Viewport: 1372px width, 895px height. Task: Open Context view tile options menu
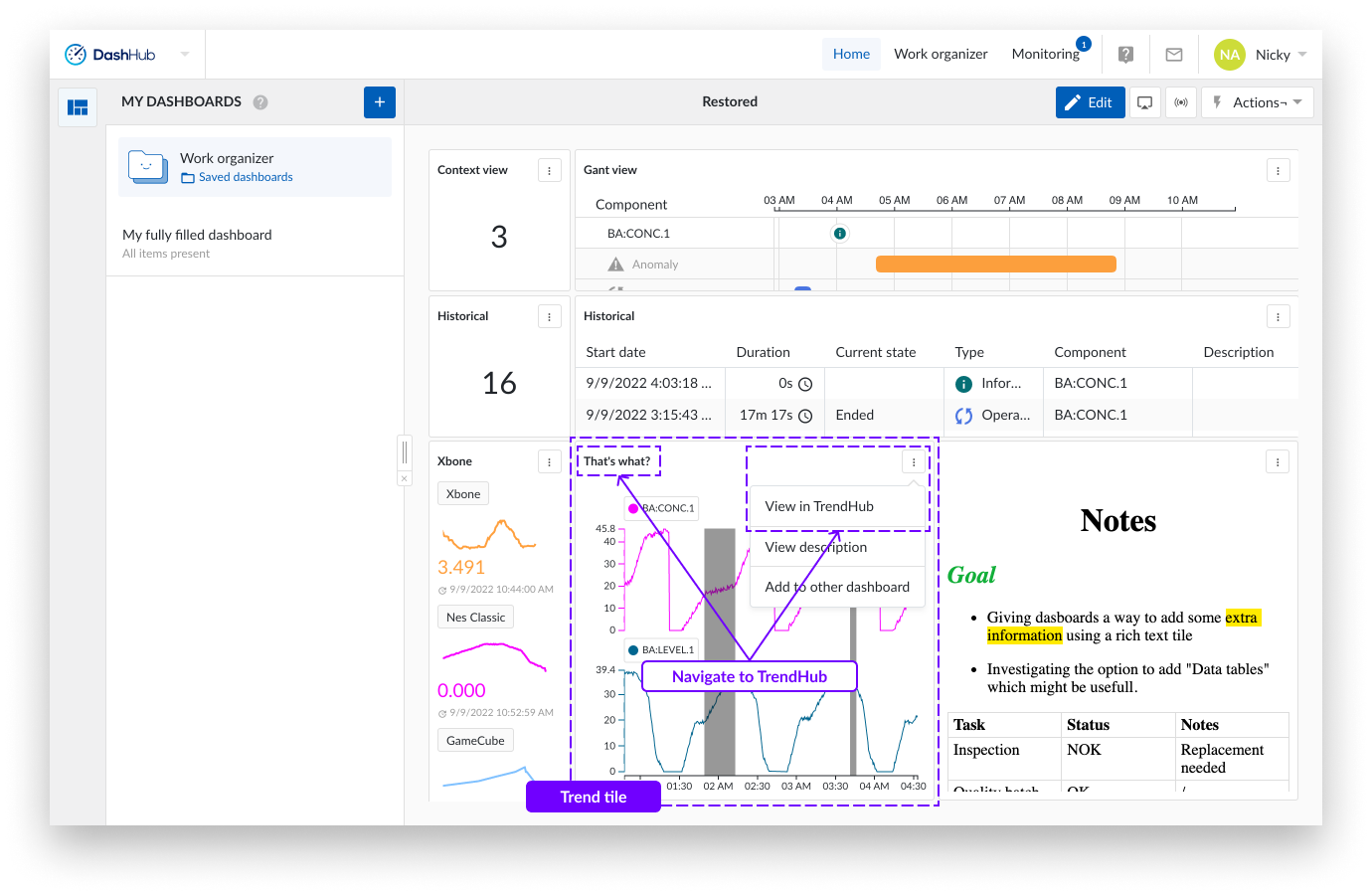click(x=550, y=171)
